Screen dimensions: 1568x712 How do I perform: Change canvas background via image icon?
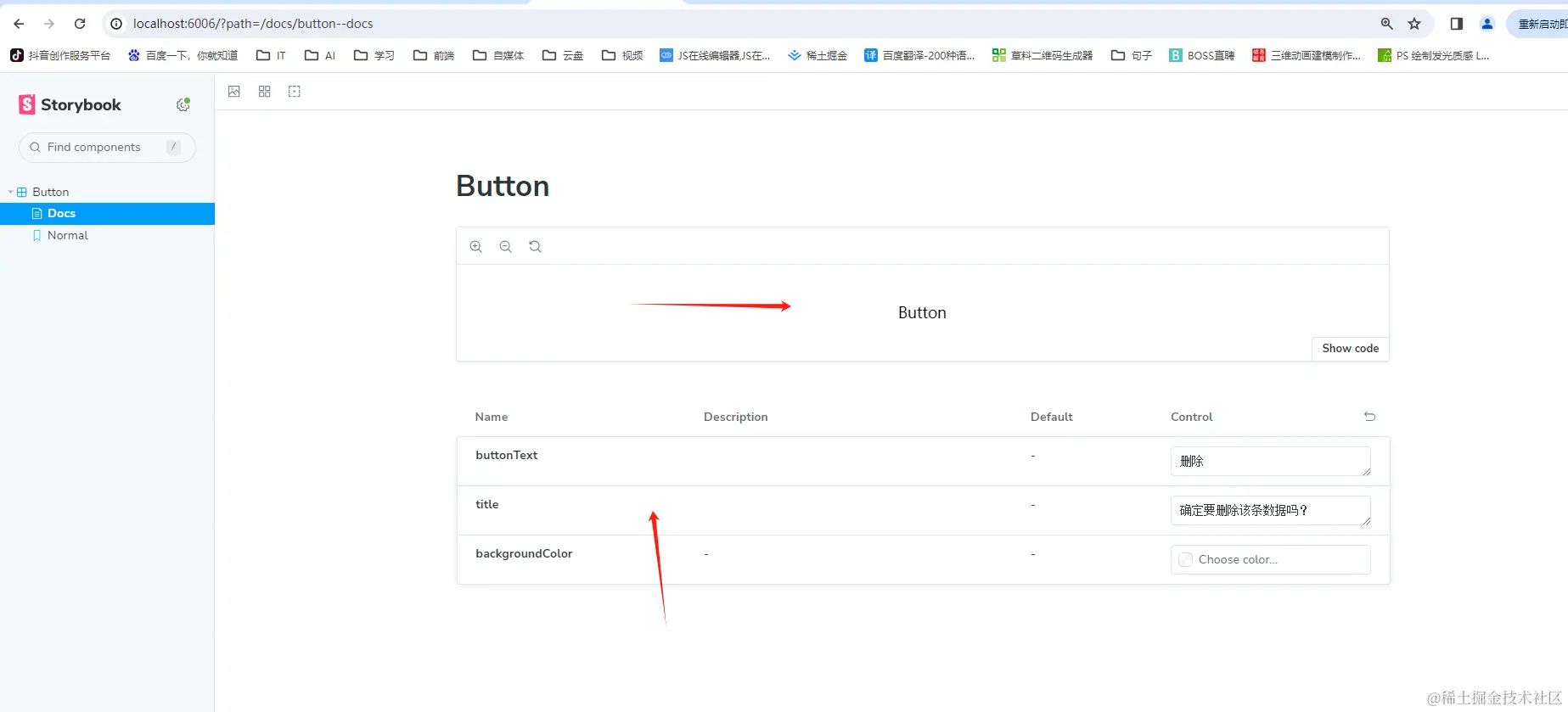click(x=234, y=92)
